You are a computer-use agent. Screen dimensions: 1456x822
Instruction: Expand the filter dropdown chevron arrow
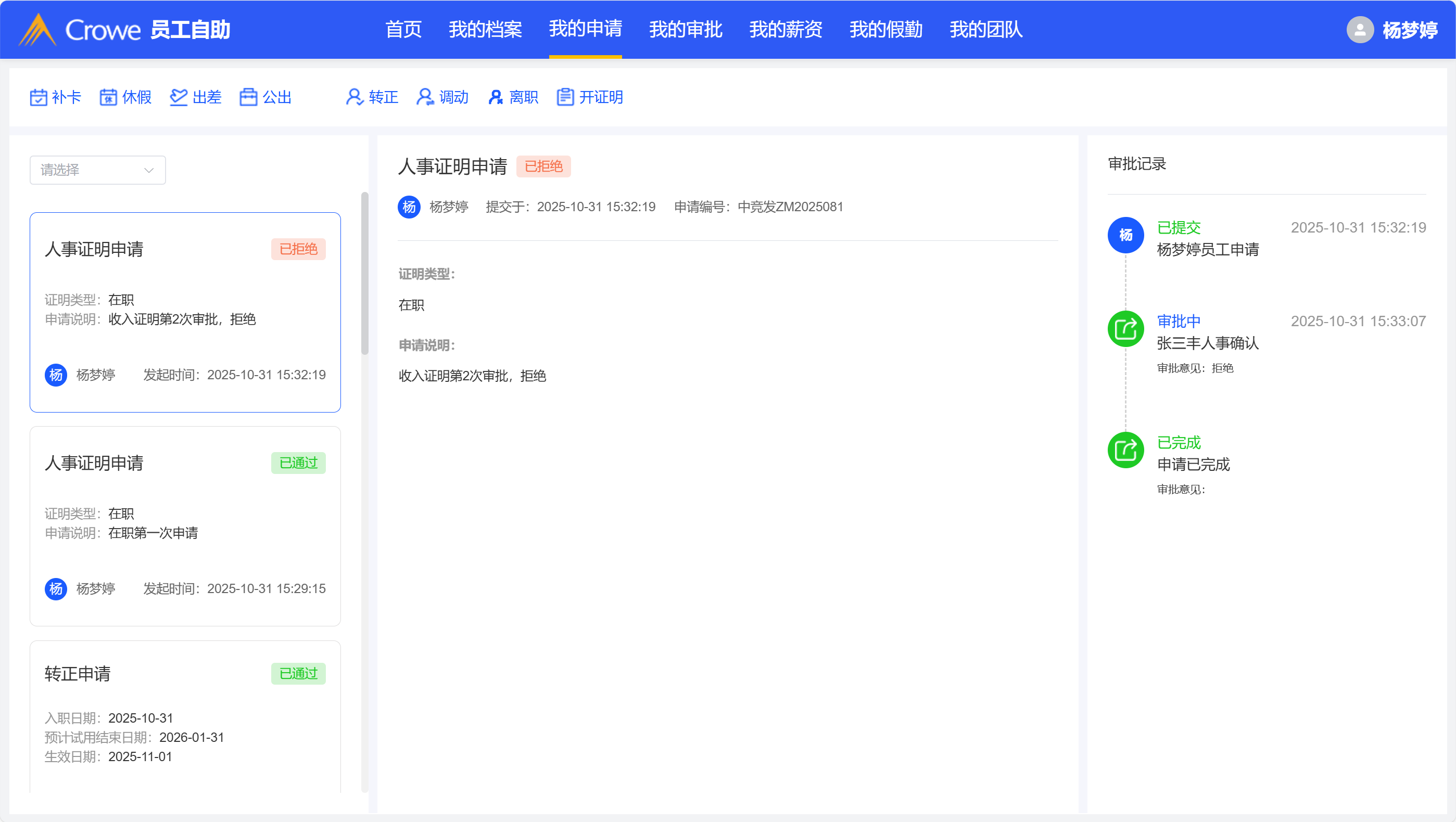pyautogui.click(x=149, y=170)
